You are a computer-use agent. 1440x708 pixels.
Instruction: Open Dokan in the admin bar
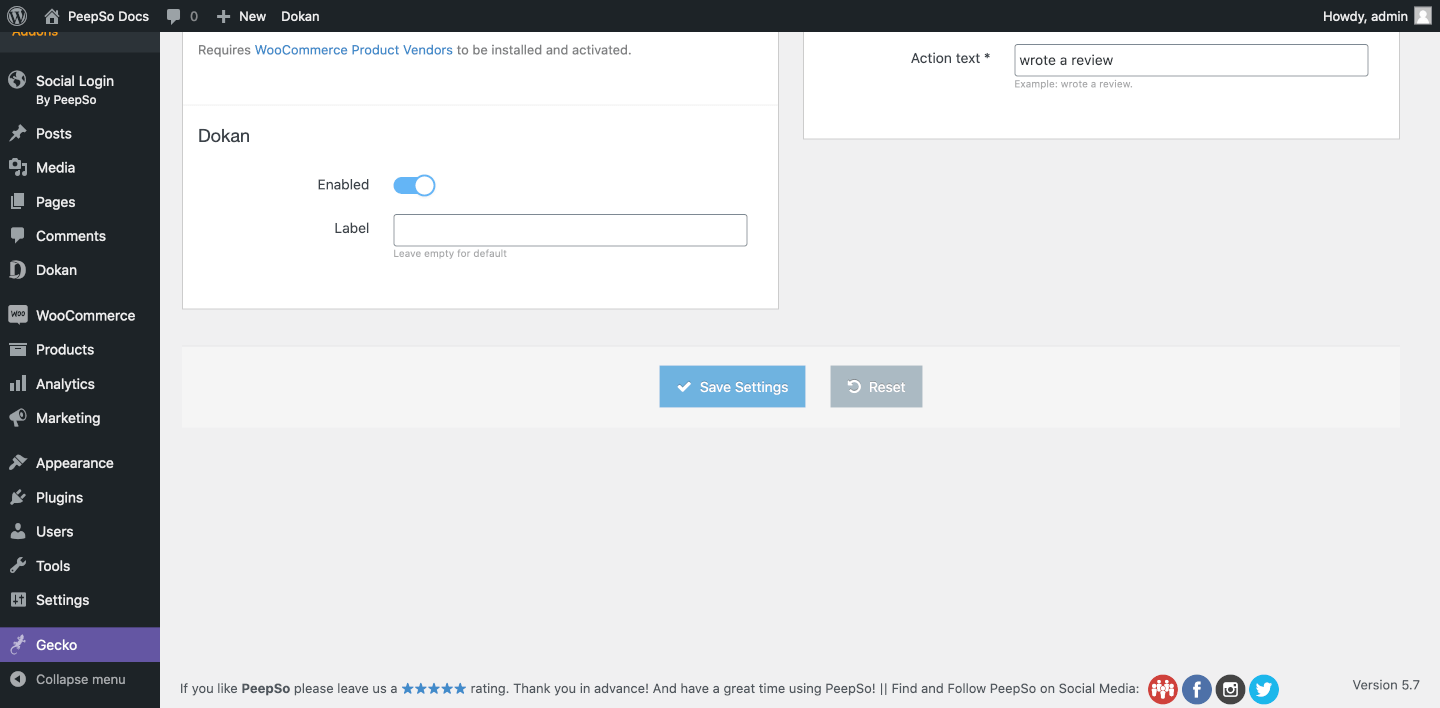300,16
